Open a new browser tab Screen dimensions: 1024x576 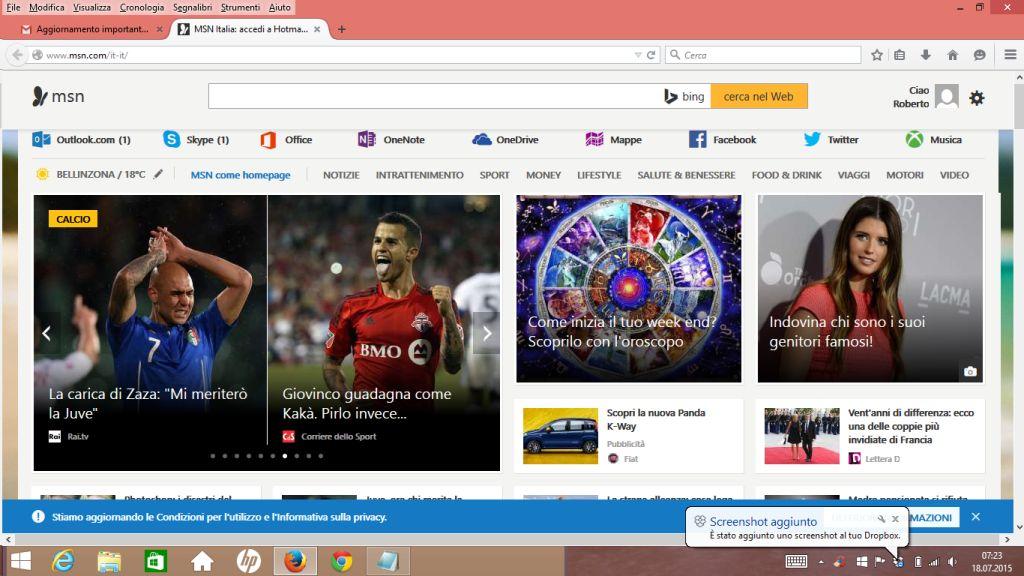(342, 29)
